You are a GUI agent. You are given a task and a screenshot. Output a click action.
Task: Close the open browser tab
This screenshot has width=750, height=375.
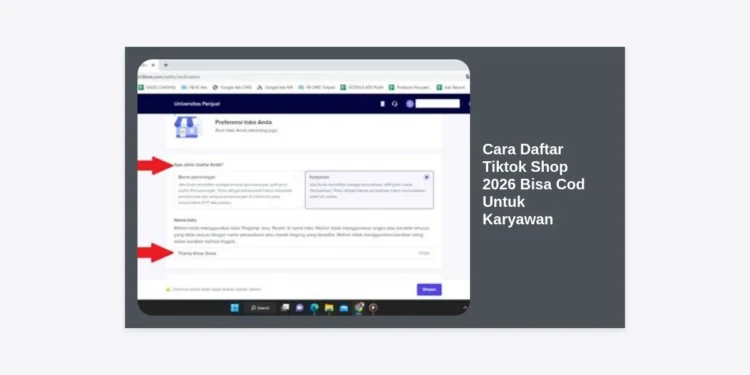tap(153, 65)
